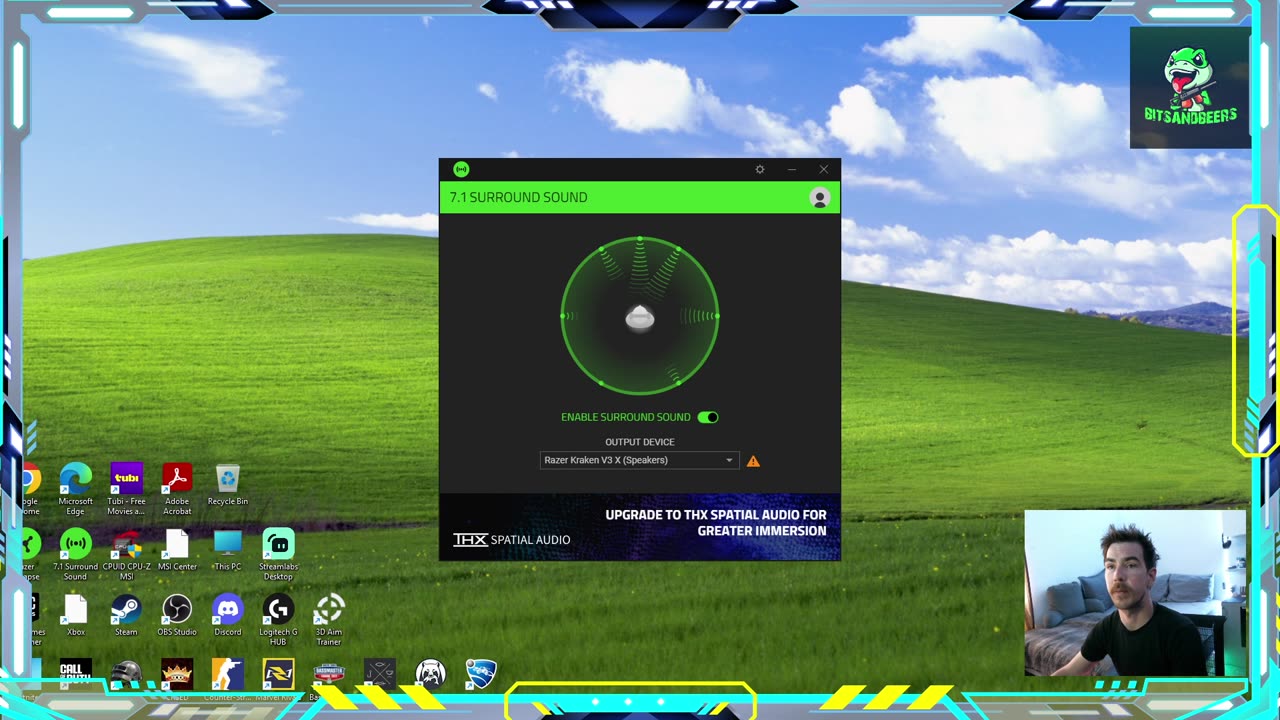Click the orange warning triangle icon

(753, 461)
